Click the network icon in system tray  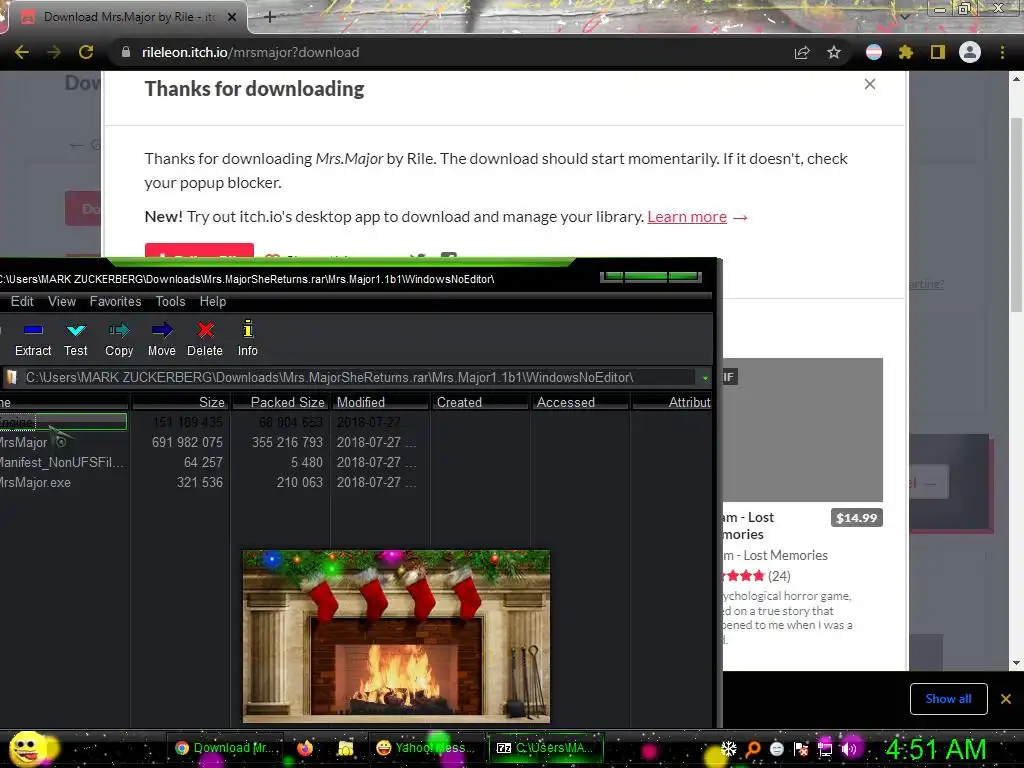tap(825, 748)
